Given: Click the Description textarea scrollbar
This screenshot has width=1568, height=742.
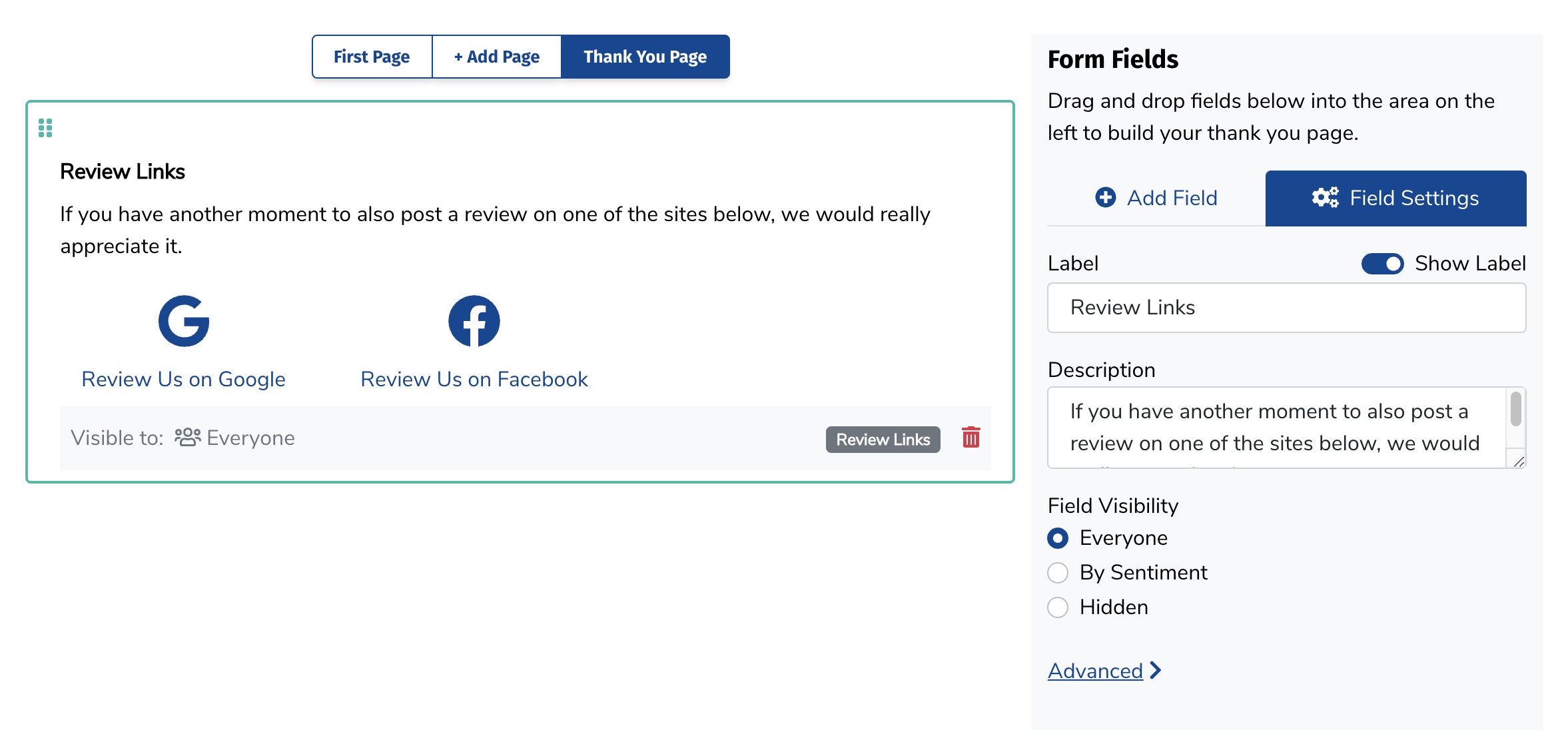Looking at the screenshot, I should (1515, 410).
